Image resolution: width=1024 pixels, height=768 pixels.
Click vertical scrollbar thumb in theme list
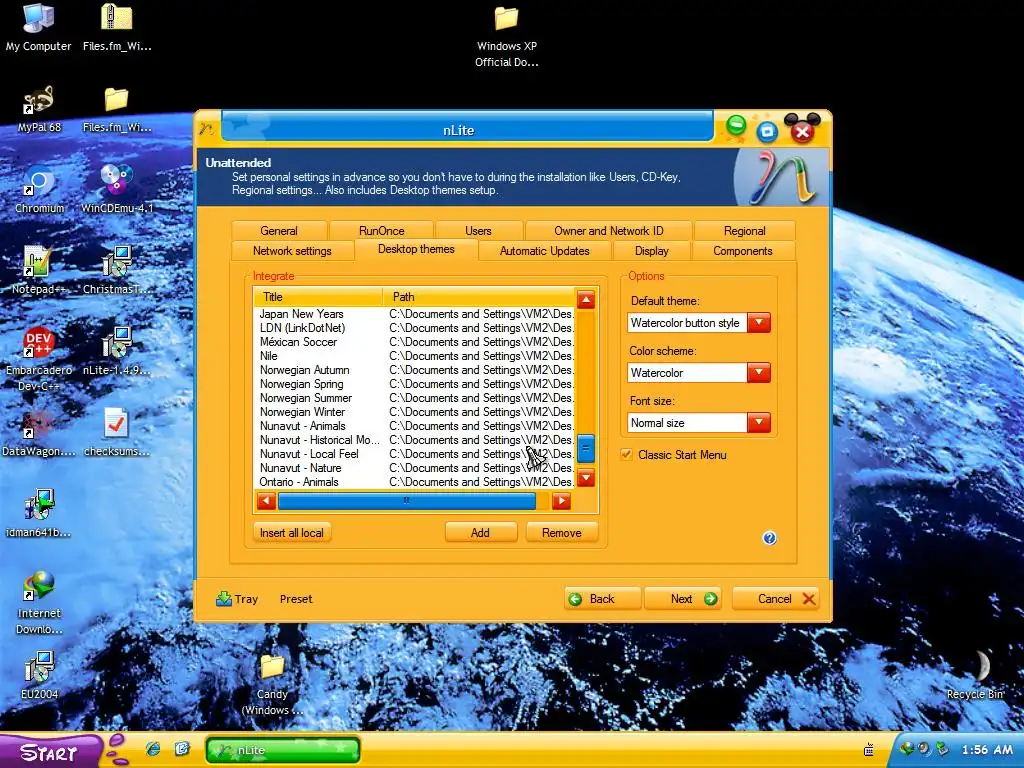pyautogui.click(x=586, y=449)
